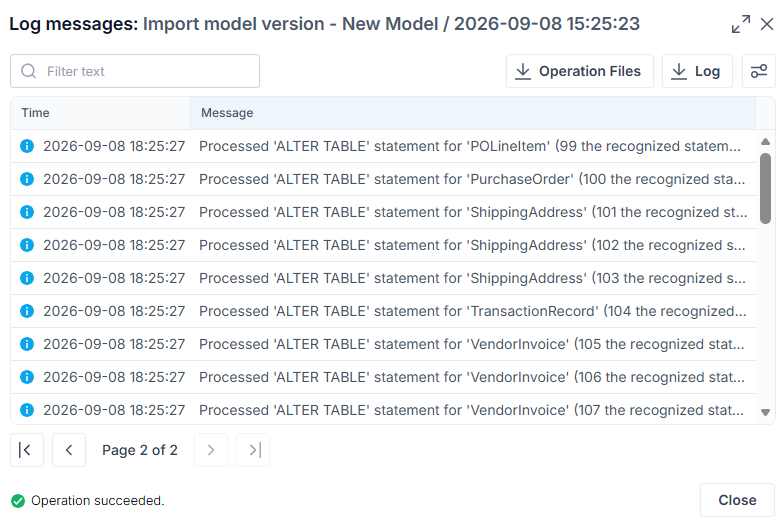
Task: Click the scroll down arrow of log list
Action: tap(766, 412)
